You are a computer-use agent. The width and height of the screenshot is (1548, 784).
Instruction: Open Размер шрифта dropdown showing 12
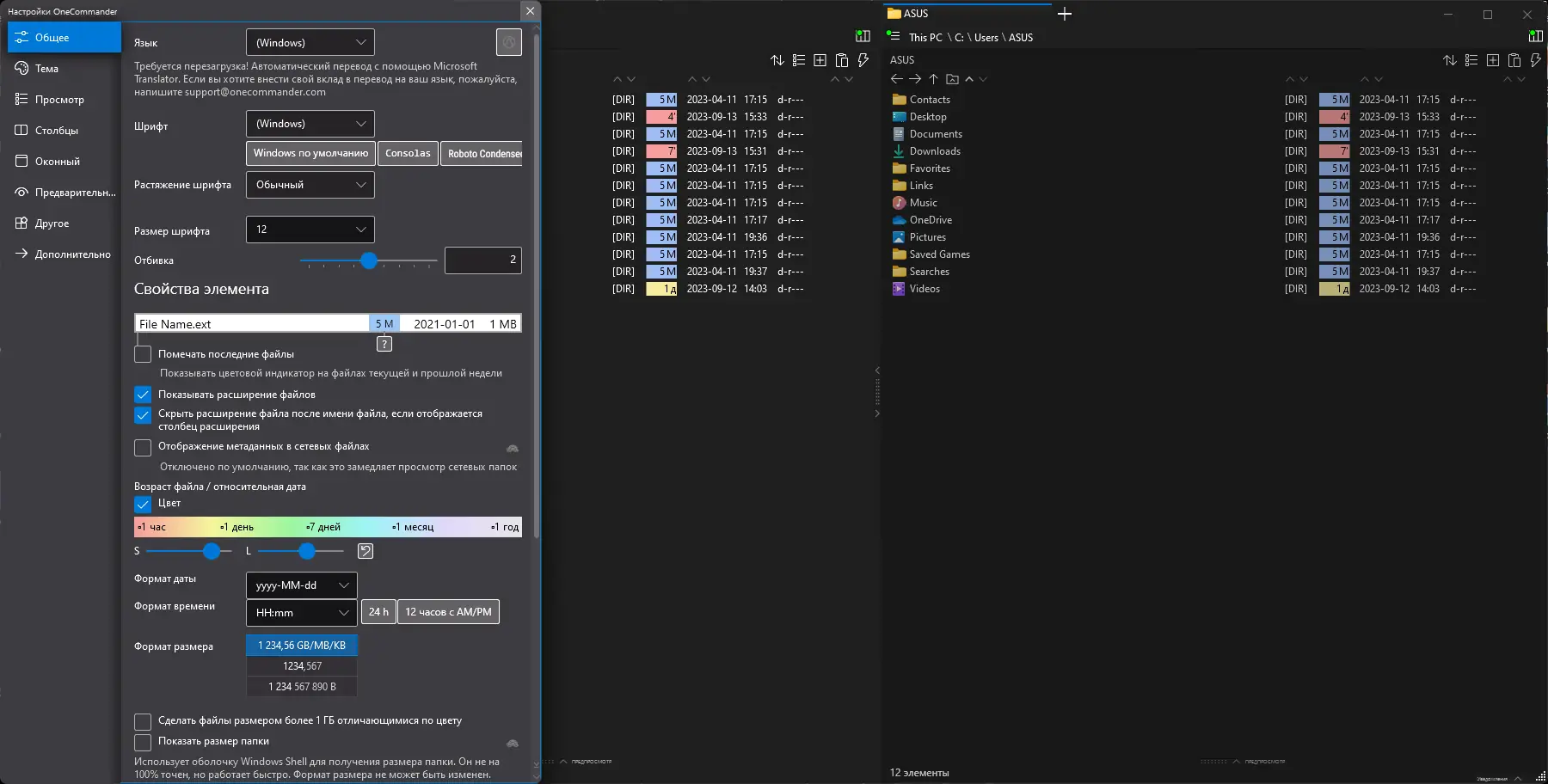310,230
